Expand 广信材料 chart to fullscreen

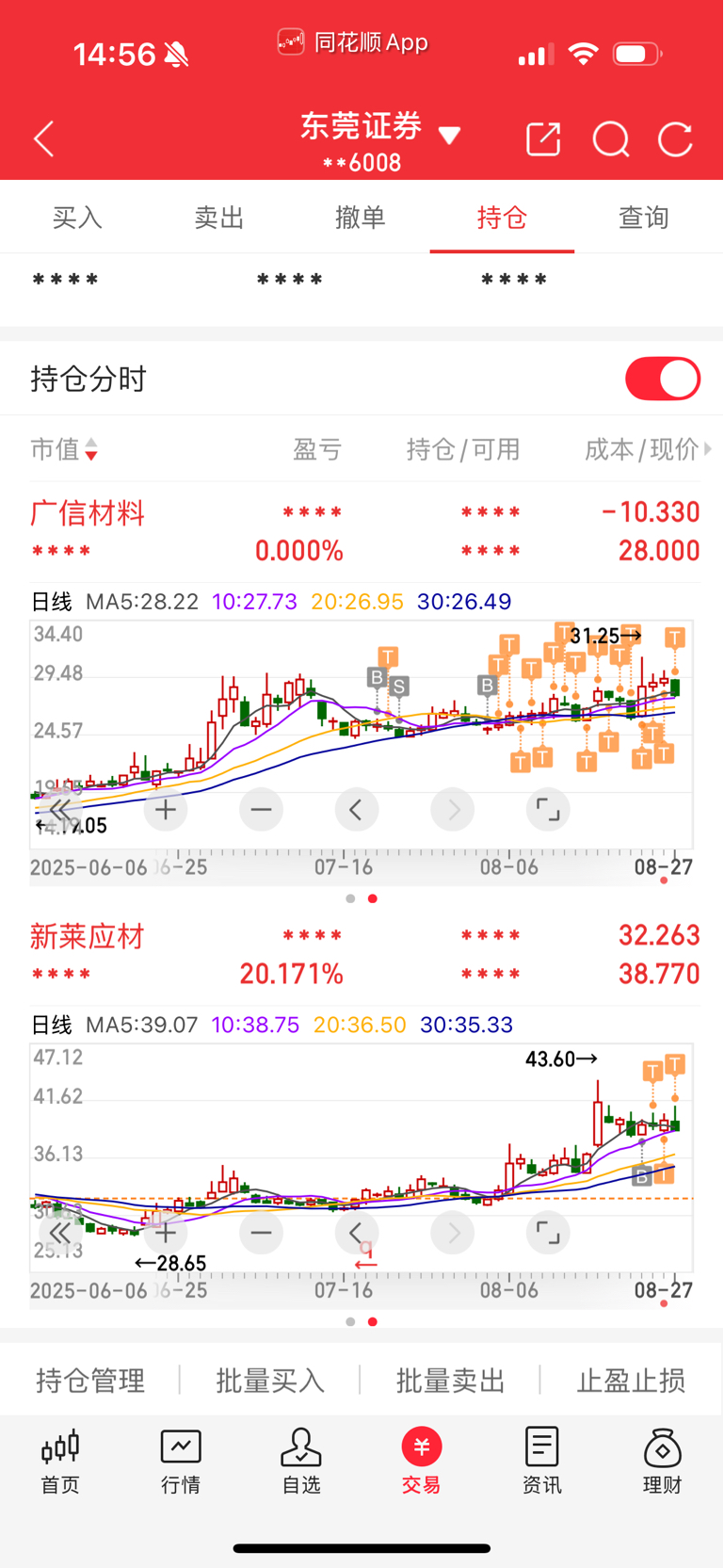(x=548, y=810)
